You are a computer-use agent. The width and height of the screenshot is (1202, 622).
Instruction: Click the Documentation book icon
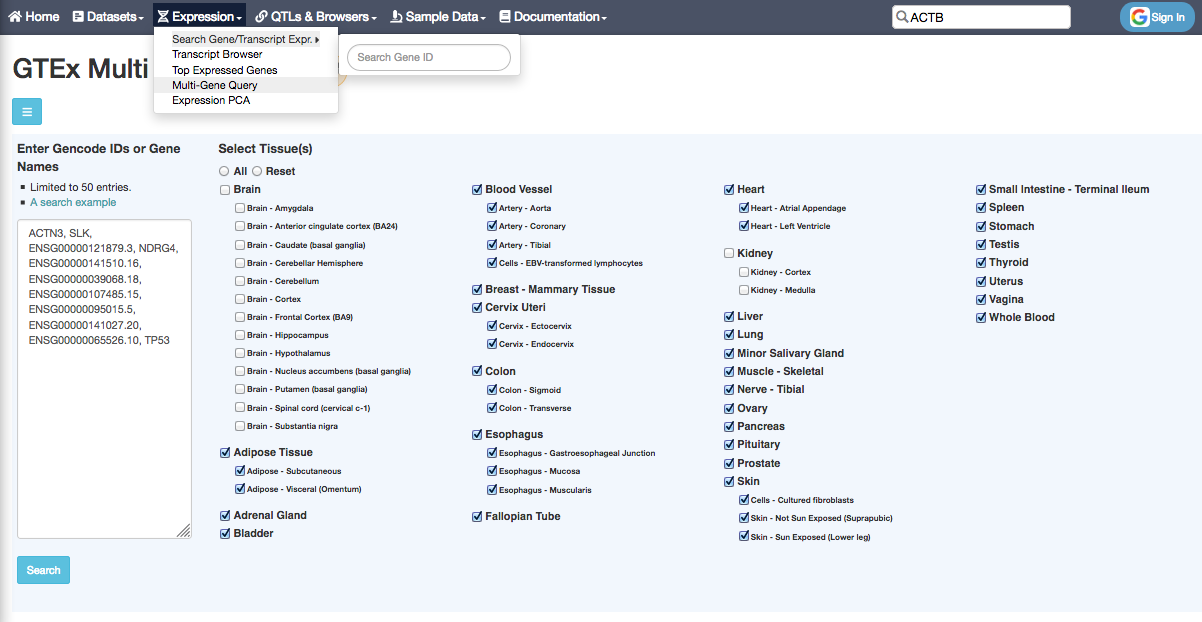click(x=505, y=17)
